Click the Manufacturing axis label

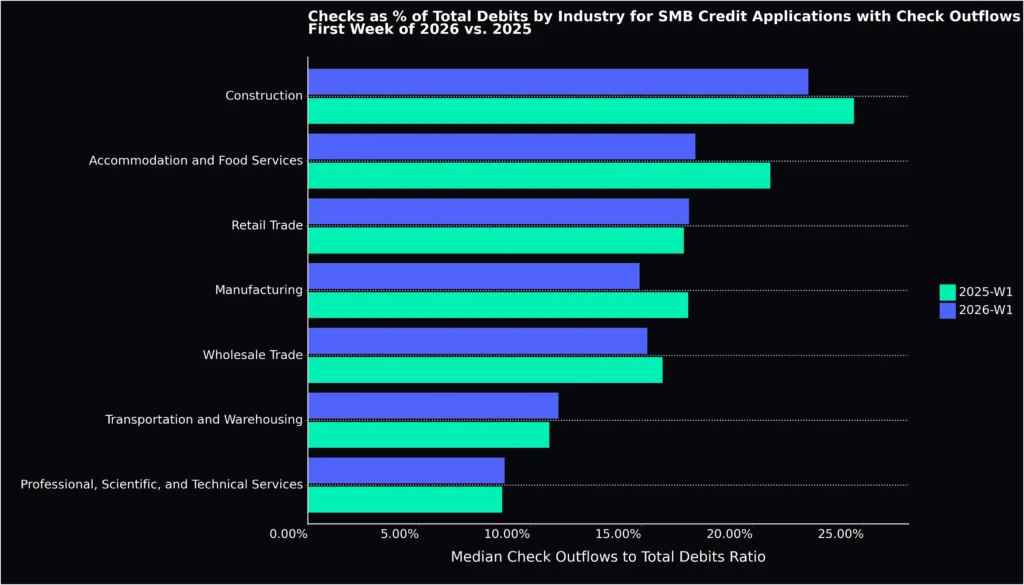tap(259, 290)
